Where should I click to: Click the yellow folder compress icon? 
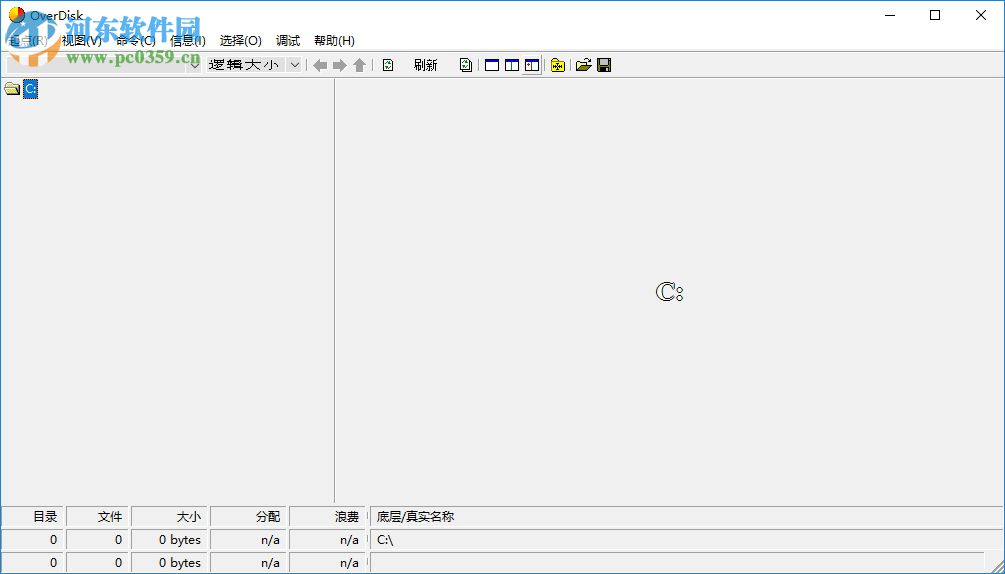[558, 65]
